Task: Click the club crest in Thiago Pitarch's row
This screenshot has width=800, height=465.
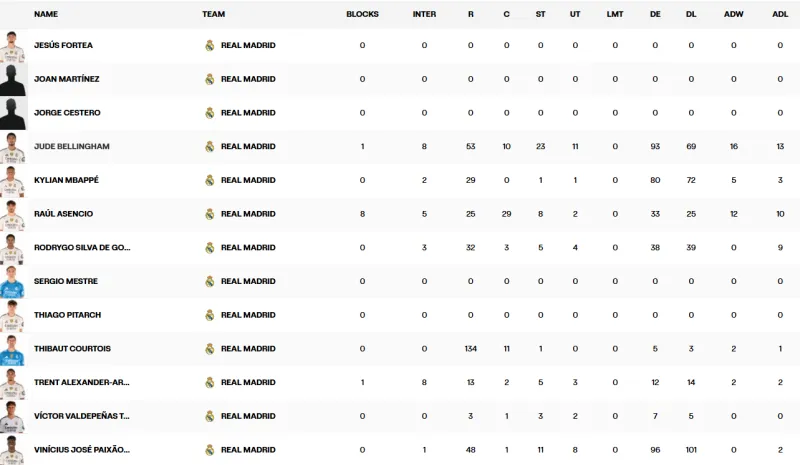Action: point(209,315)
